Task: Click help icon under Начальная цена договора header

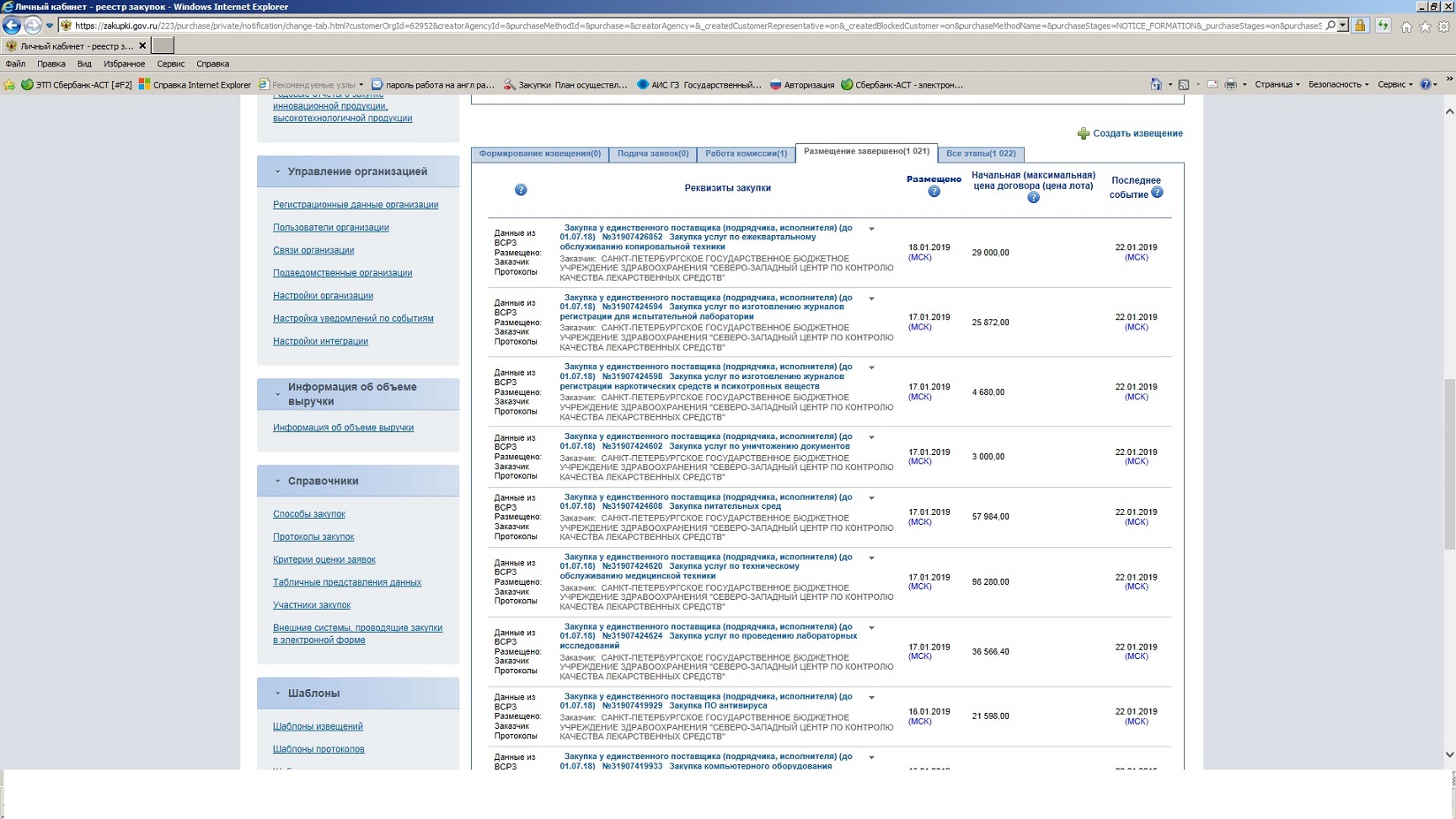Action: pos(1034,197)
